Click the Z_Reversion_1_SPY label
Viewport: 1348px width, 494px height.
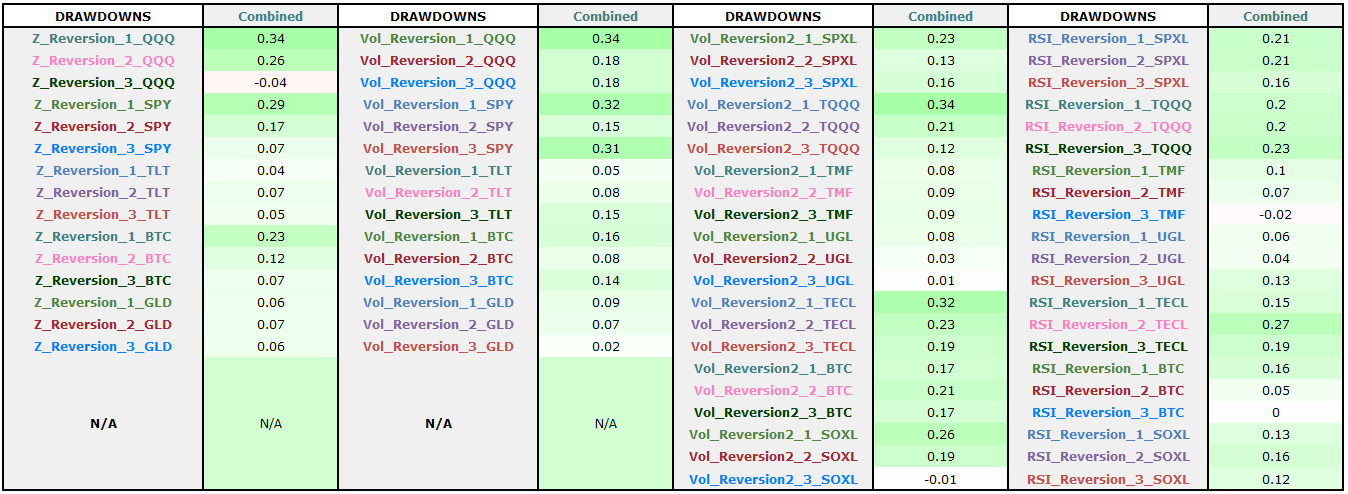pos(103,104)
